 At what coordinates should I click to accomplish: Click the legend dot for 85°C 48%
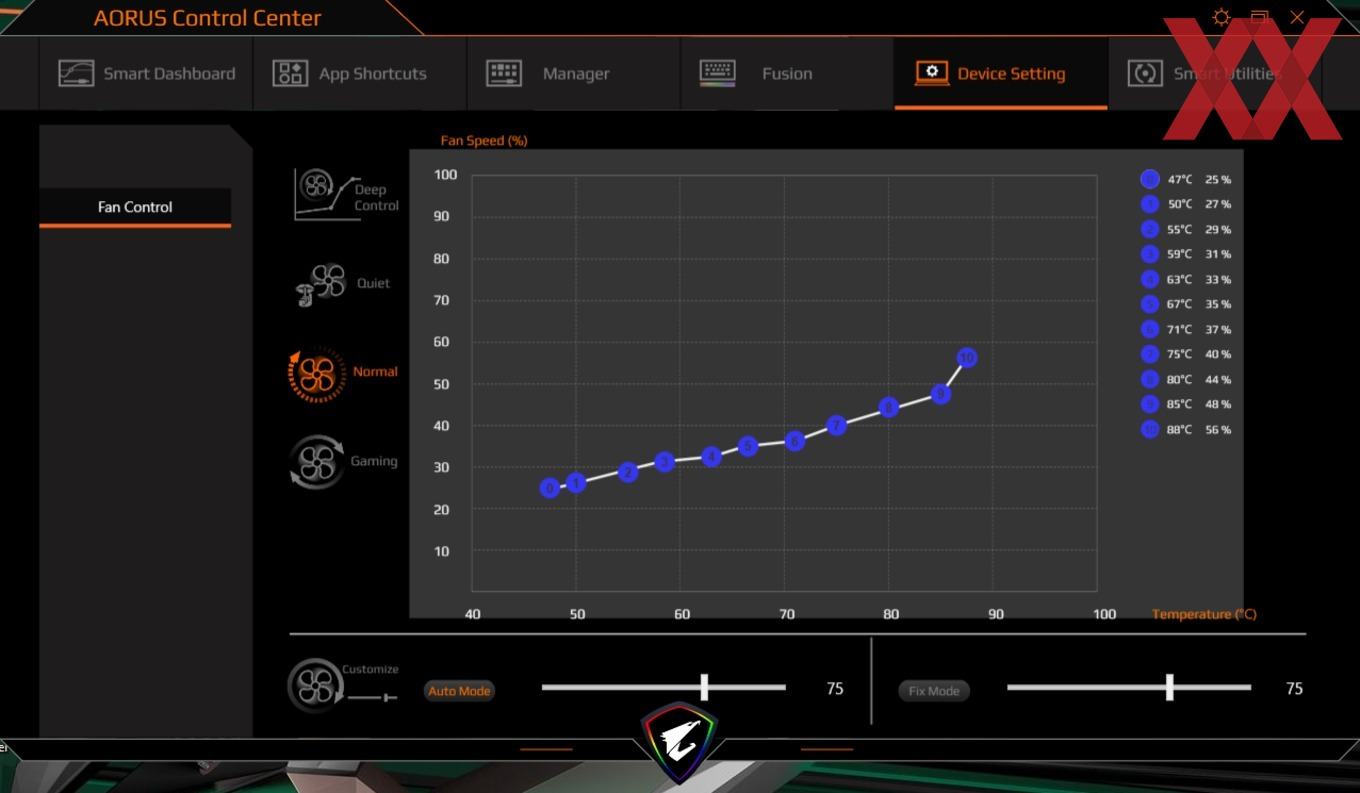click(x=1150, y=404)
